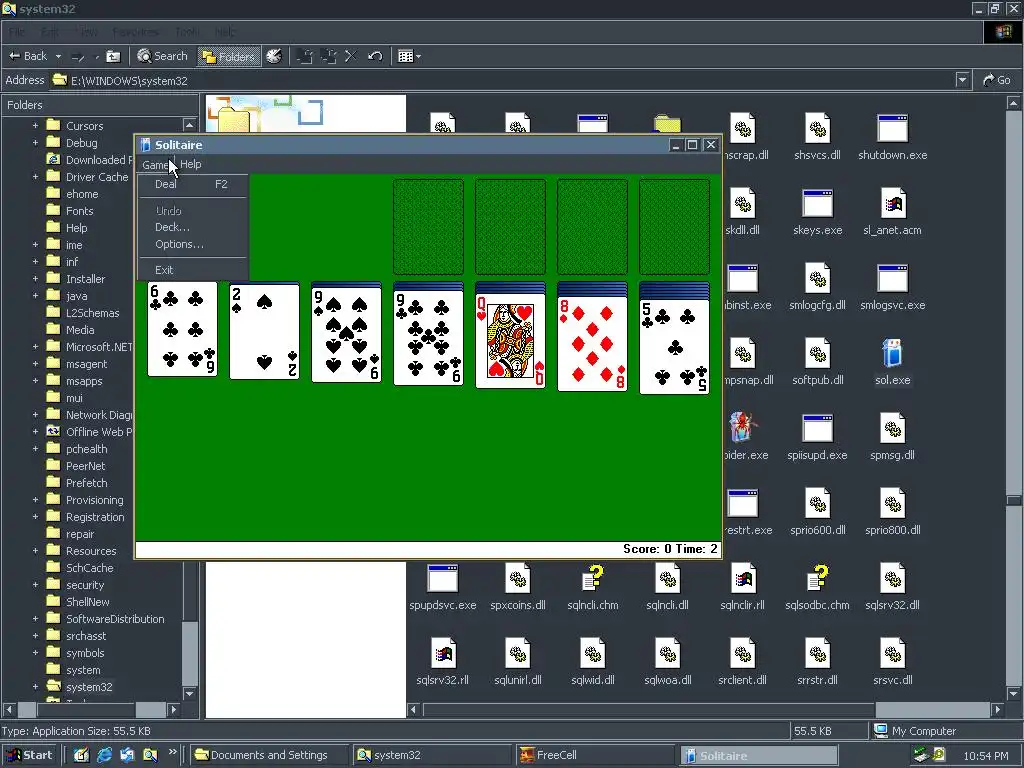Select the sprio800.dll file icon

coord(892,504)
